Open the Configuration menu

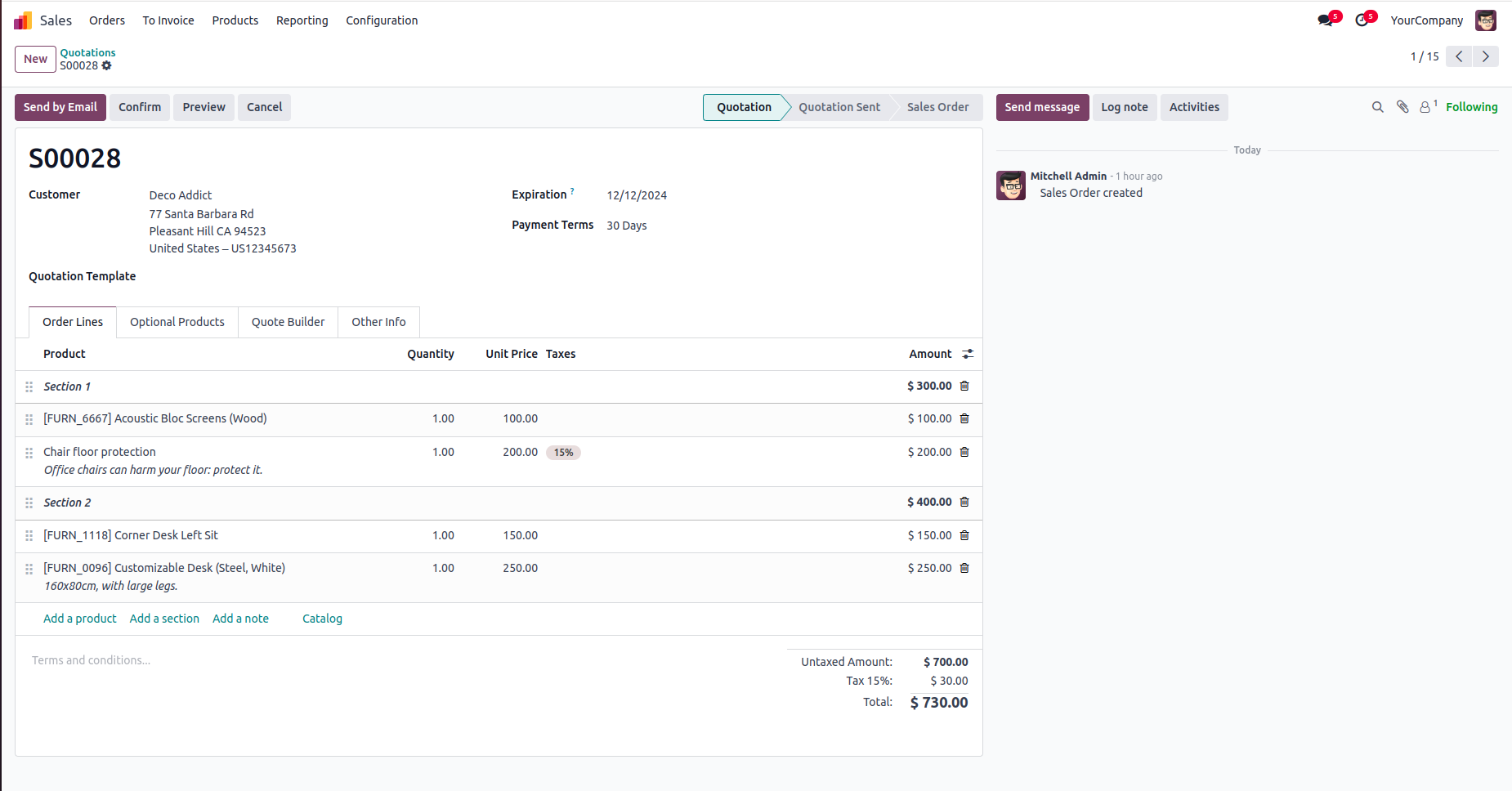382,20
